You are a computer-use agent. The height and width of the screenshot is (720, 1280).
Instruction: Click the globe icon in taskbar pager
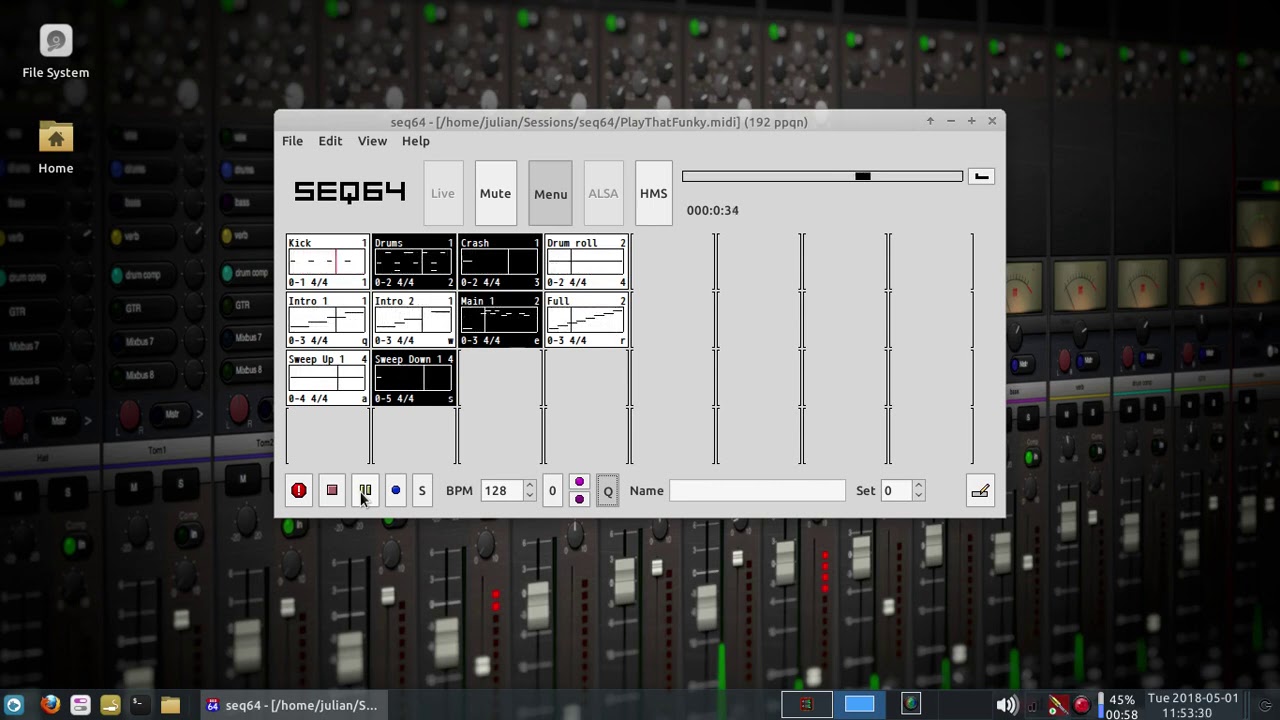click(x=911, y=705)
